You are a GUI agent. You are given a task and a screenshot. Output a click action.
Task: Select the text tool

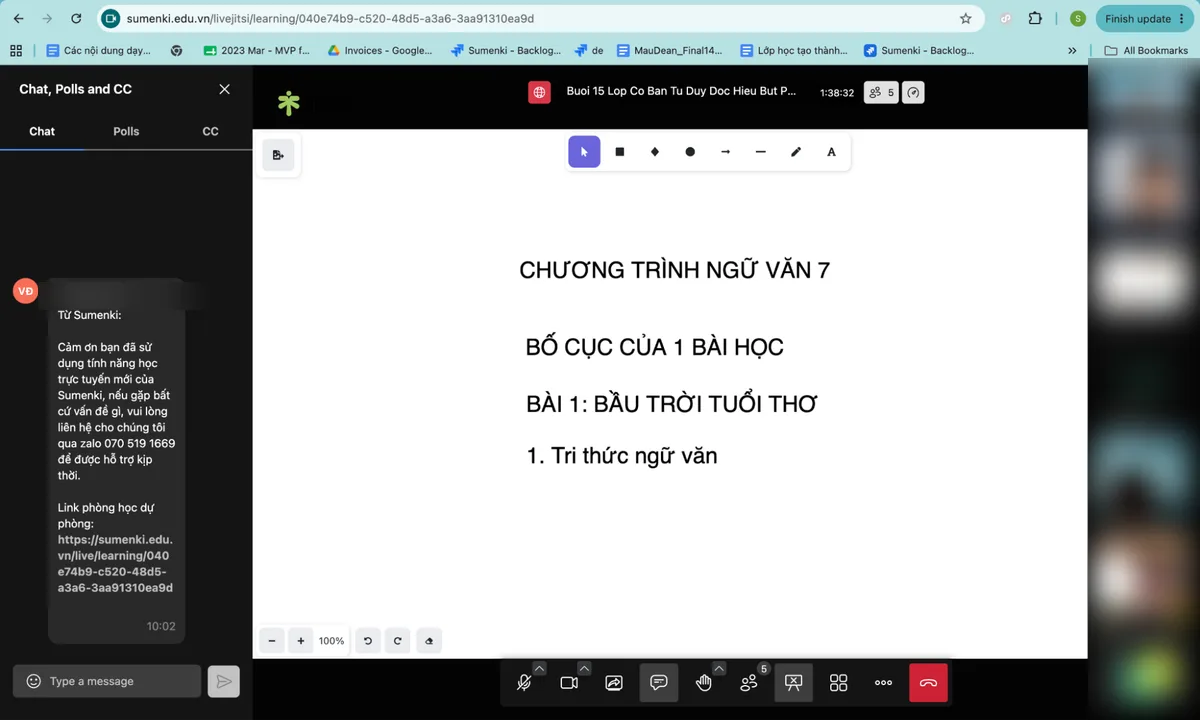point(831,152)
